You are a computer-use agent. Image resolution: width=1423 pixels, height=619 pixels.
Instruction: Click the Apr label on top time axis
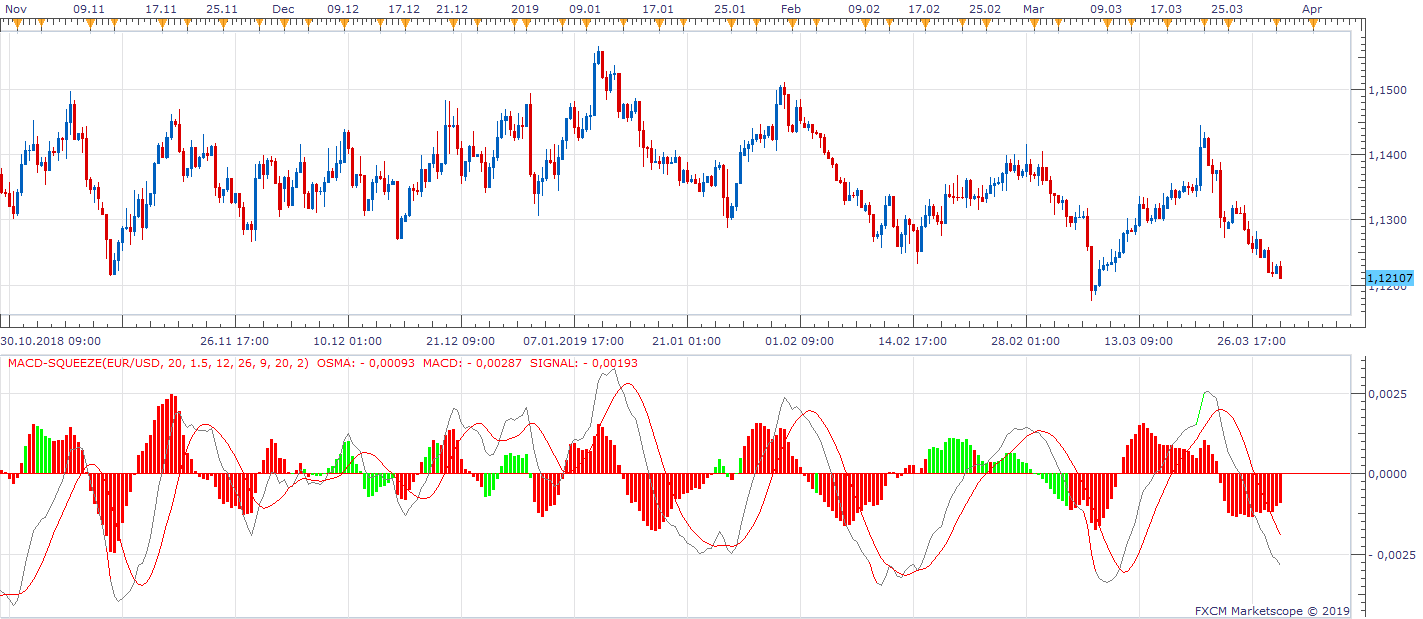tap(1312, 8)
